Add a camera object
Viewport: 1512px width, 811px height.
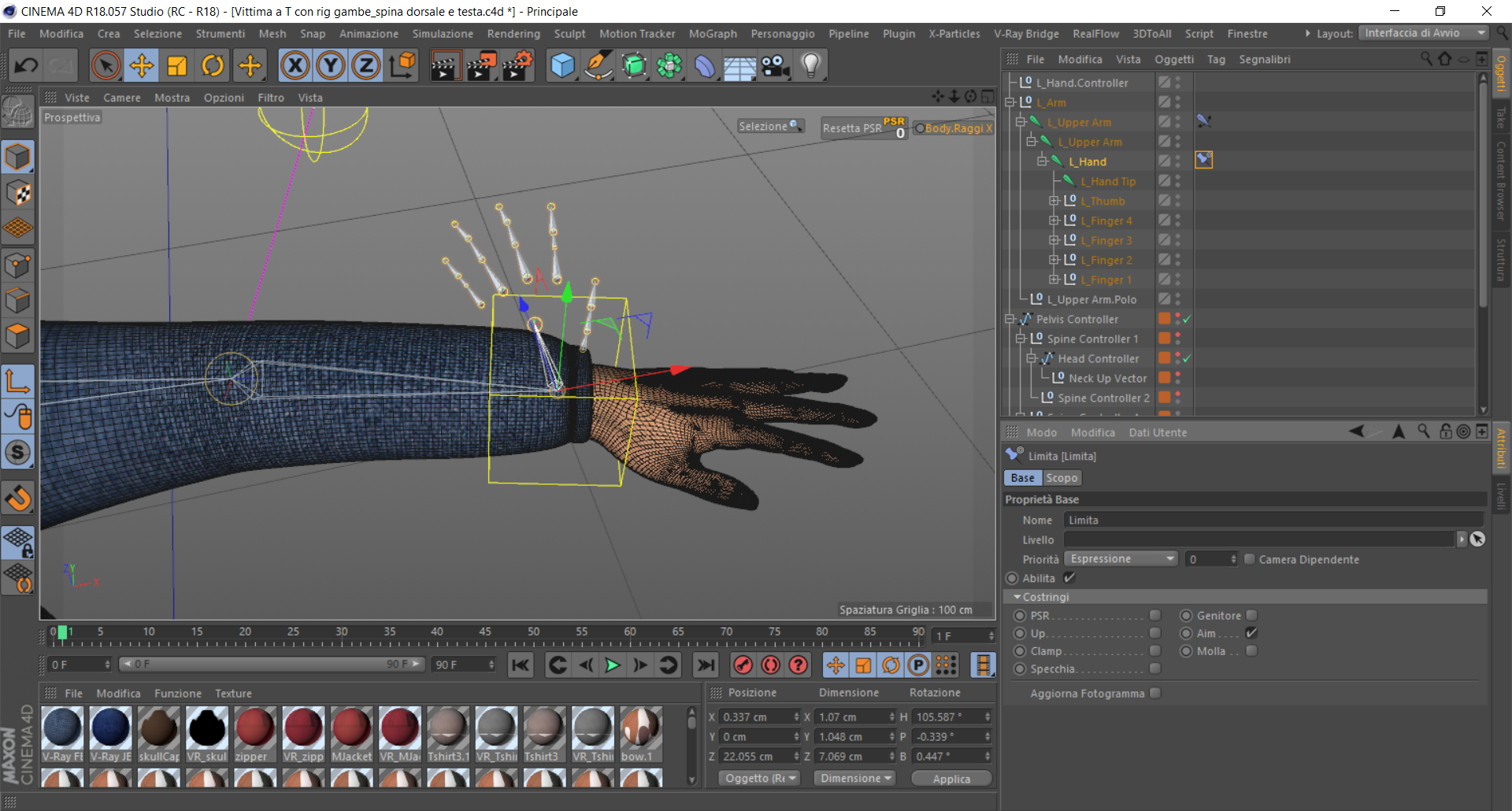coord(776,65)
